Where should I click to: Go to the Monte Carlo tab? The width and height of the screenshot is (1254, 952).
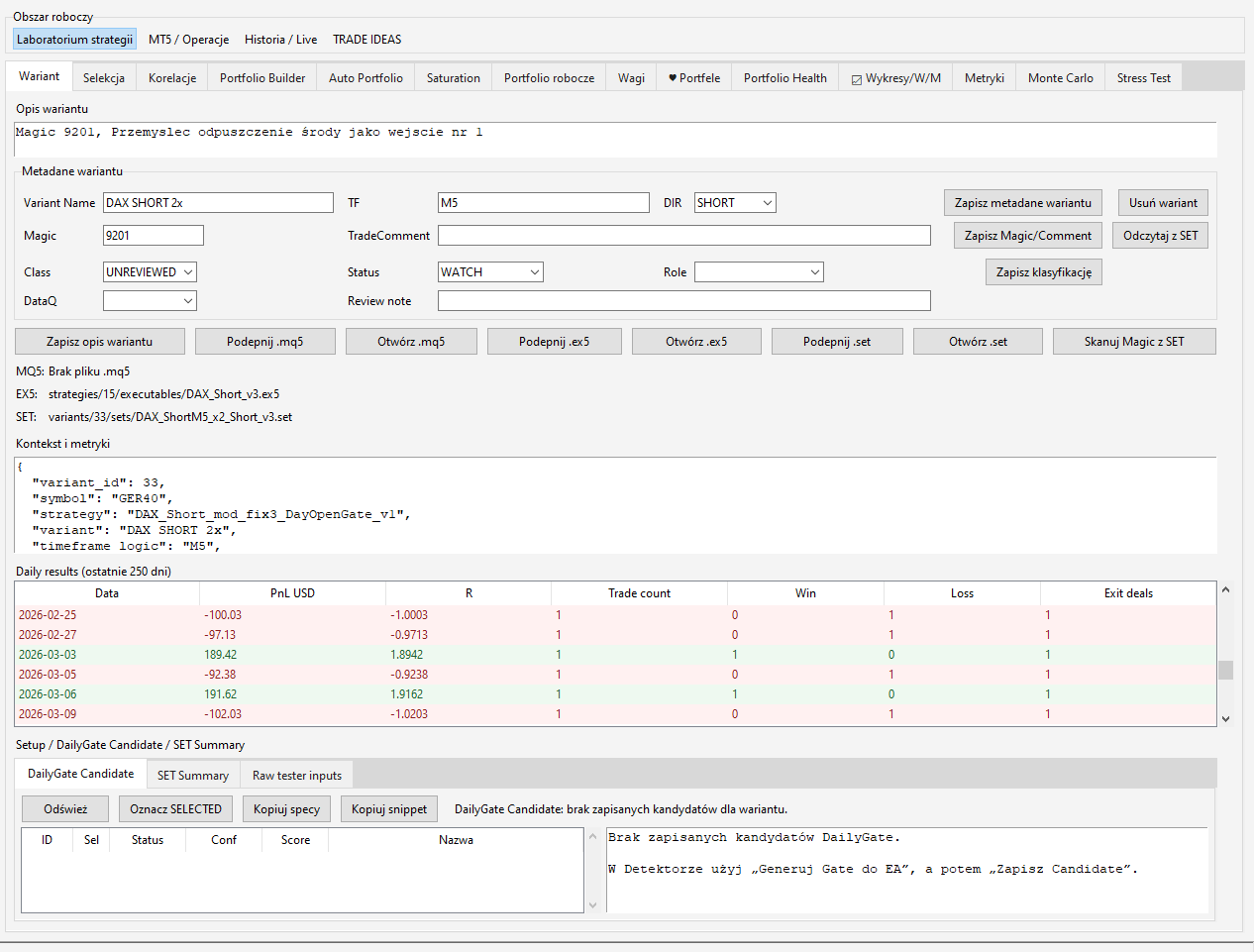point(1060,78)
